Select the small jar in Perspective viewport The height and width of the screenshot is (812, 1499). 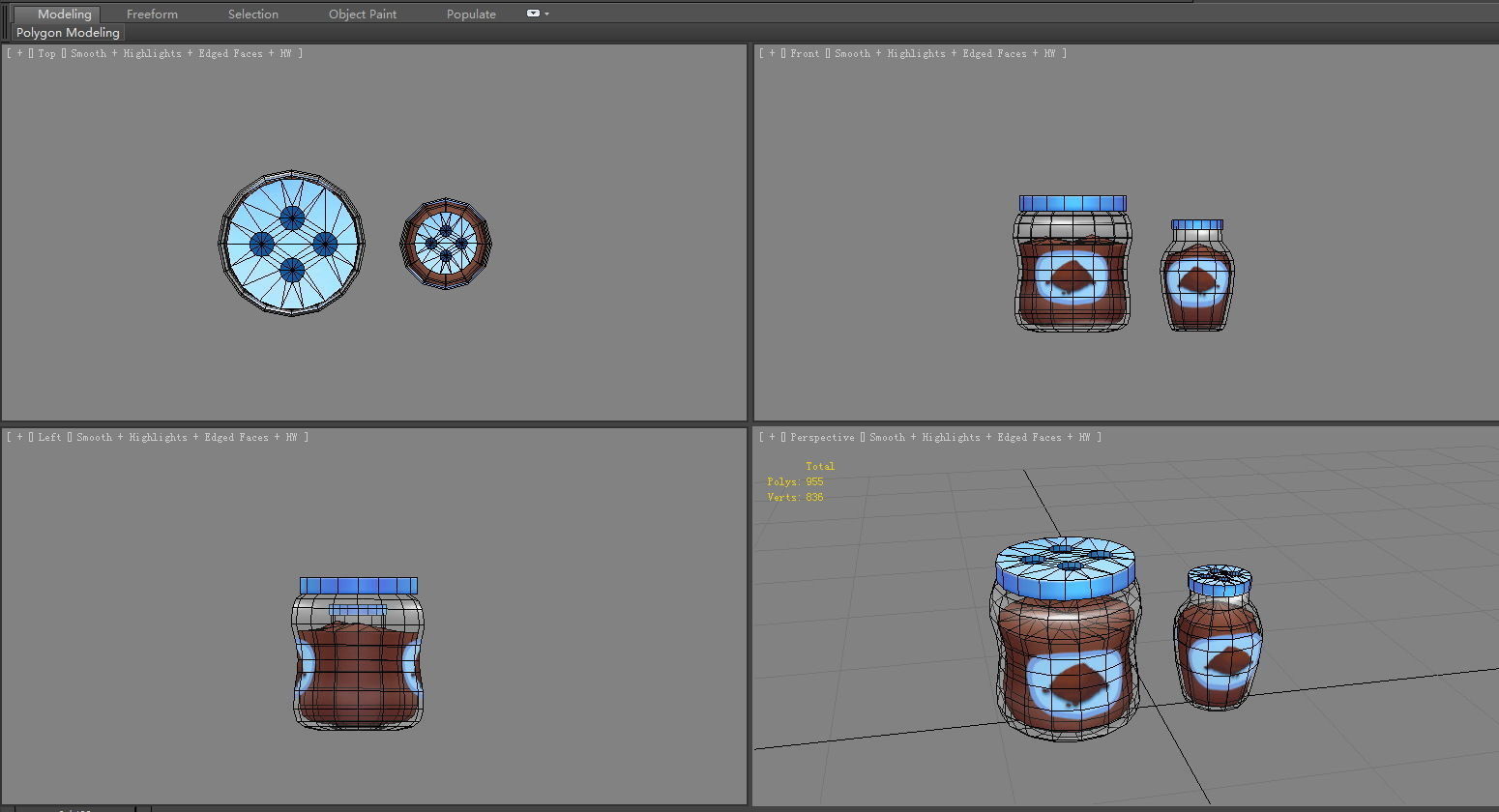1219,639
